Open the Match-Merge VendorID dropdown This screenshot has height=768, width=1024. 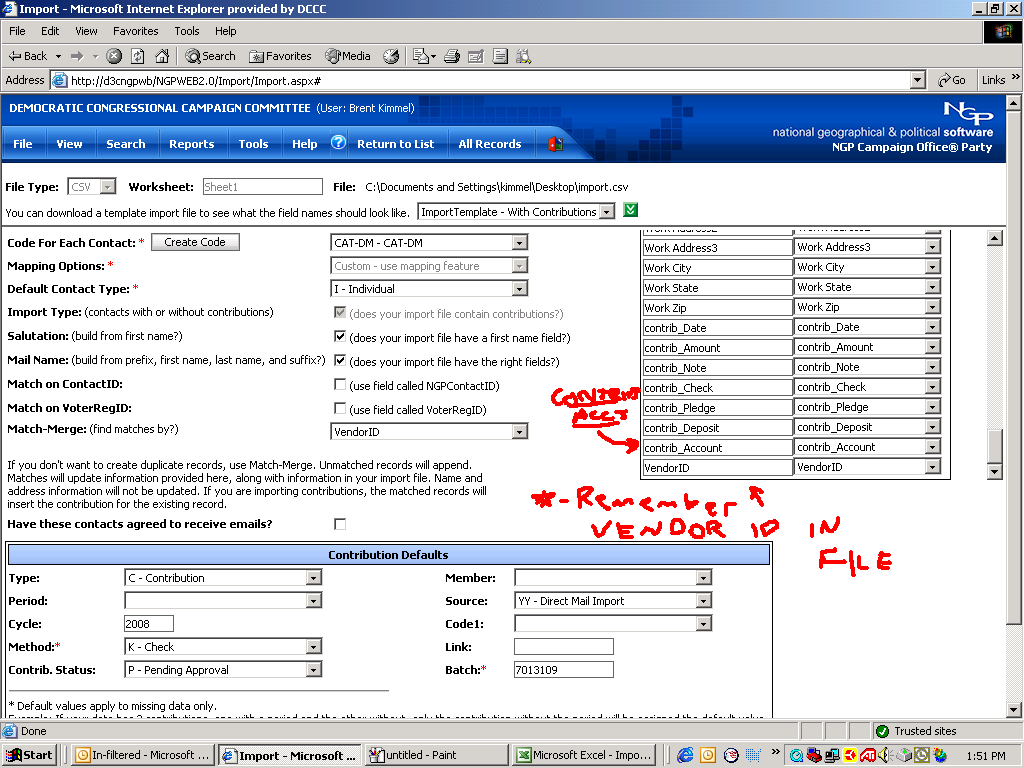[x=519, y=432]
